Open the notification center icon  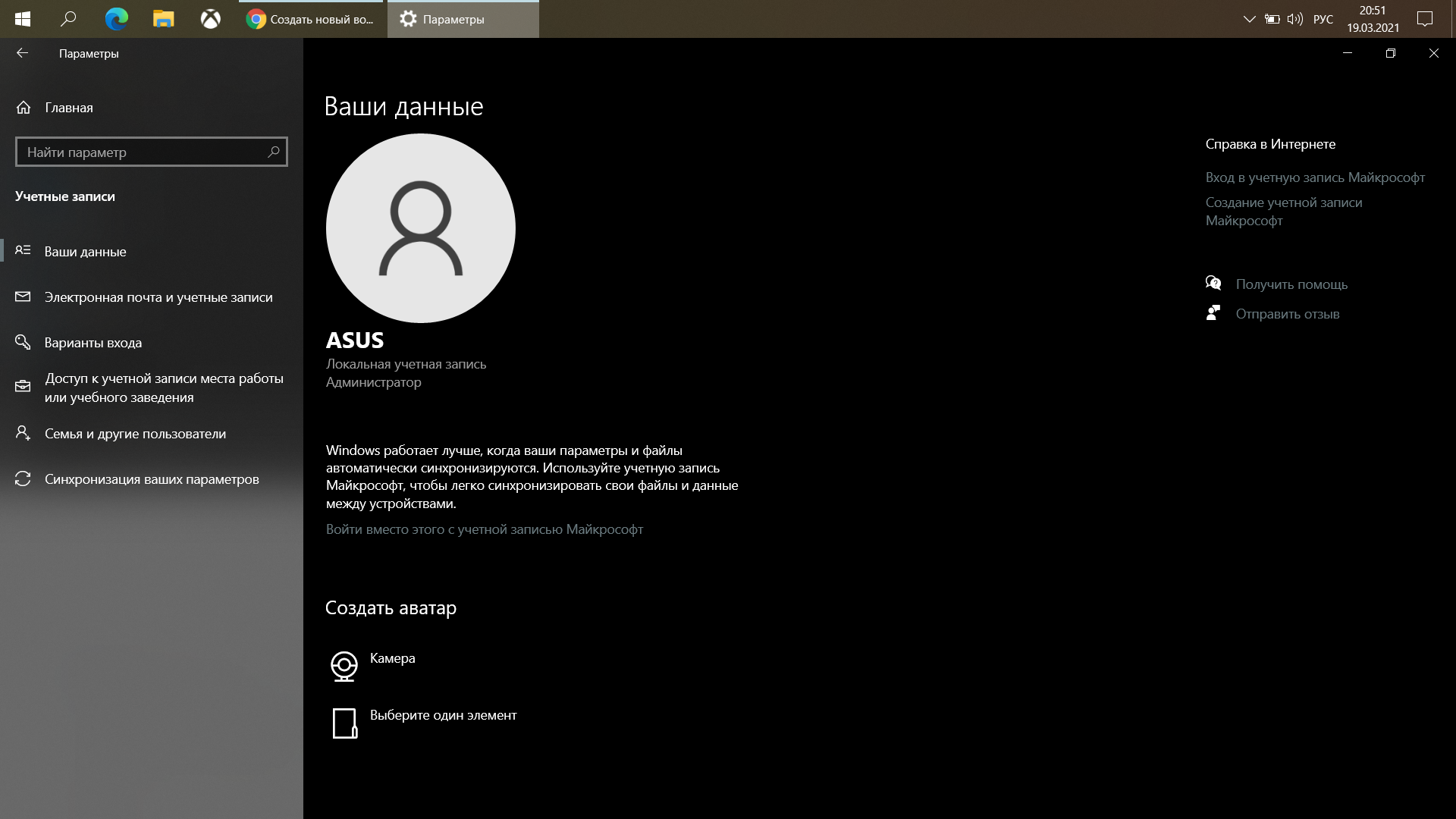click(x=1425, y=19)
